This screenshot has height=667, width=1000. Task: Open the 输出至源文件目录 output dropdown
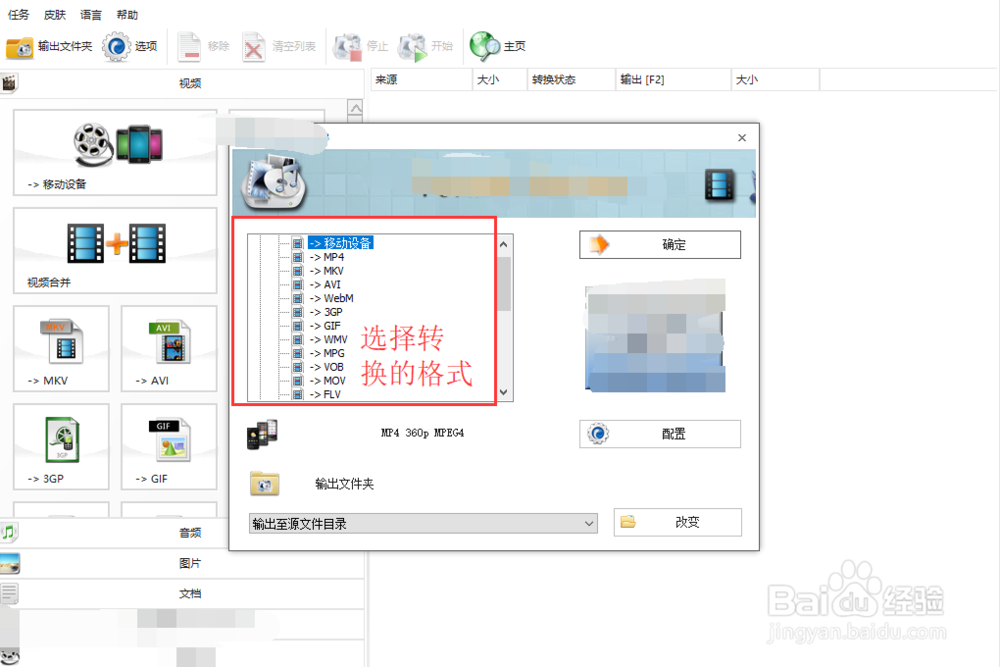(422, 523)
